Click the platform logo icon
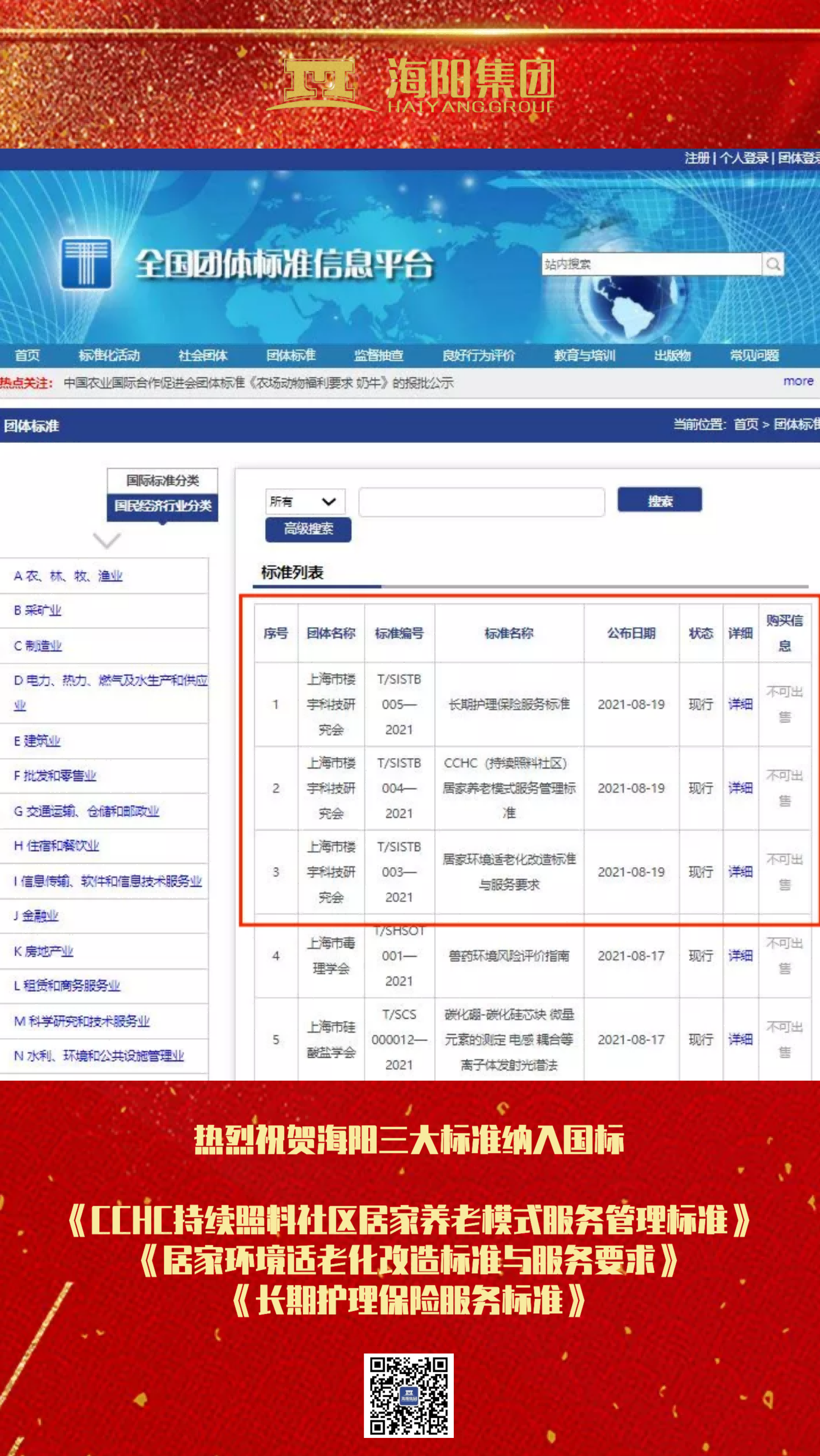The width and height of the screenshot is (820, 1456). click(x=86, y=264)
